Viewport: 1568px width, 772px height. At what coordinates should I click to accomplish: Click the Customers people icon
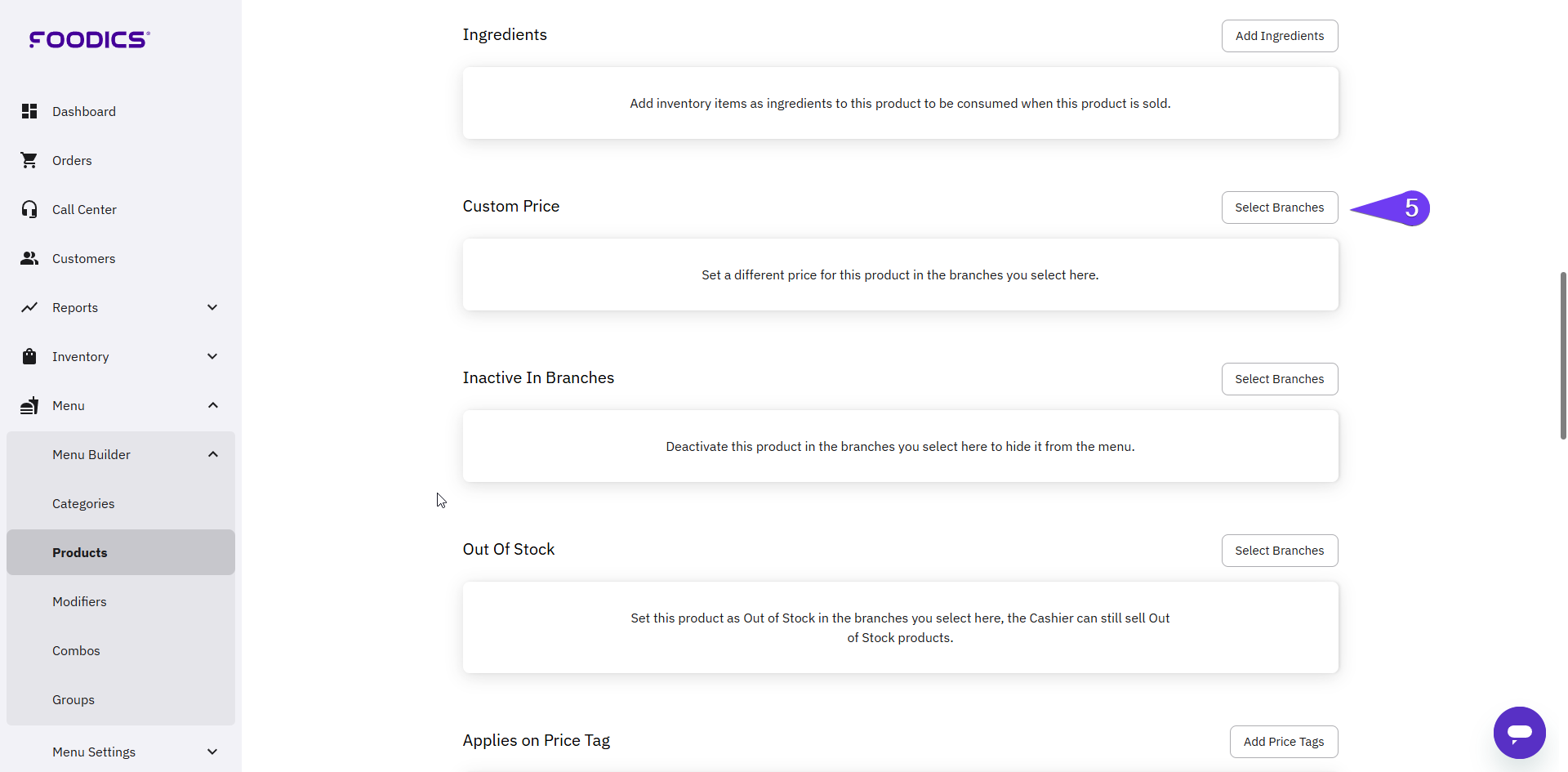(29, 258)
